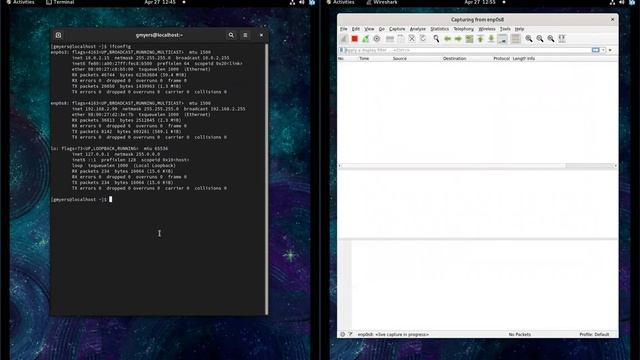
Task: Click capture file properties icon in status bar
Action: click(x=350, y=334)
